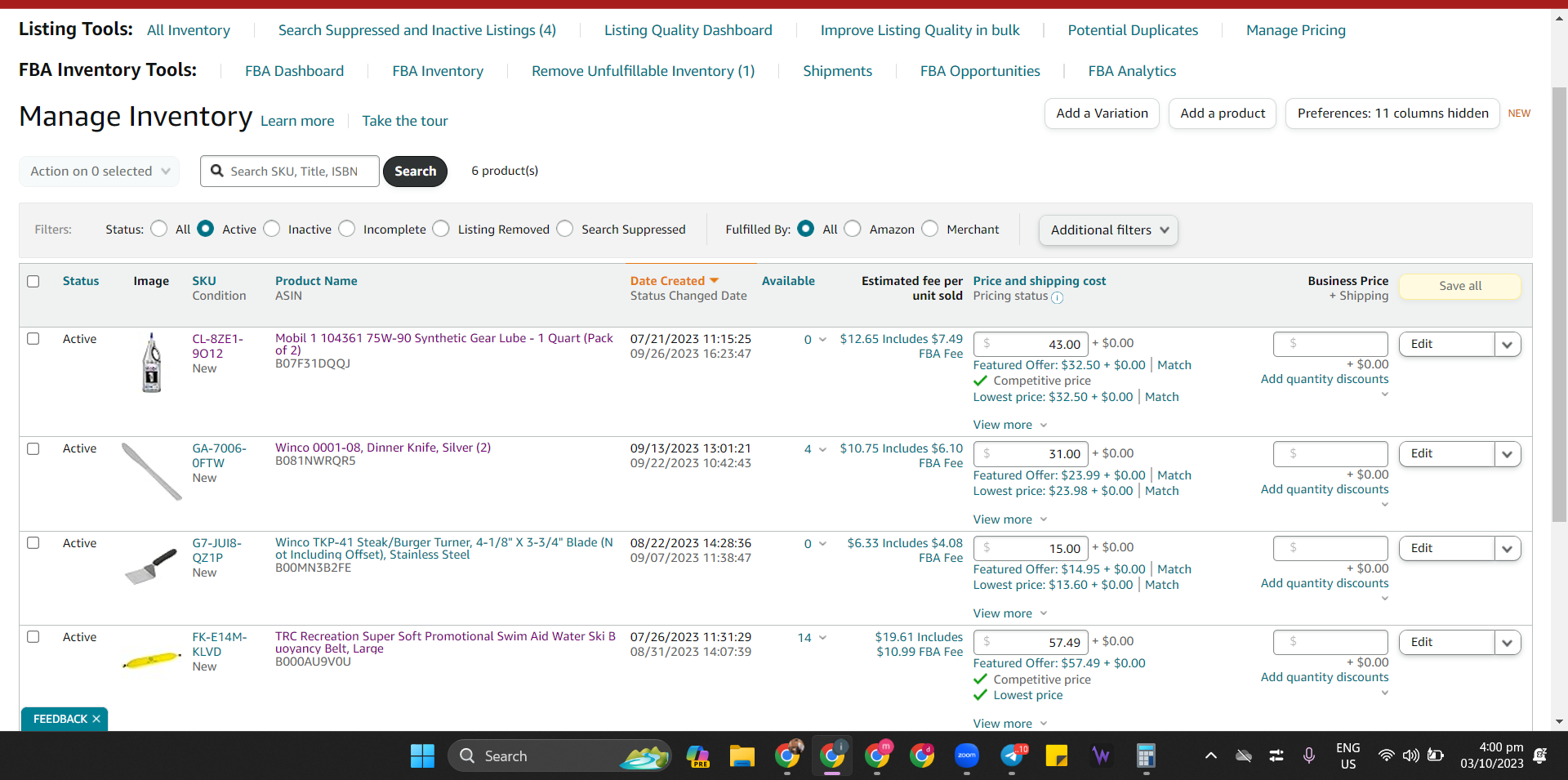
Task: Select the Listing Removed radio button
Action: [x=441, y=229]
